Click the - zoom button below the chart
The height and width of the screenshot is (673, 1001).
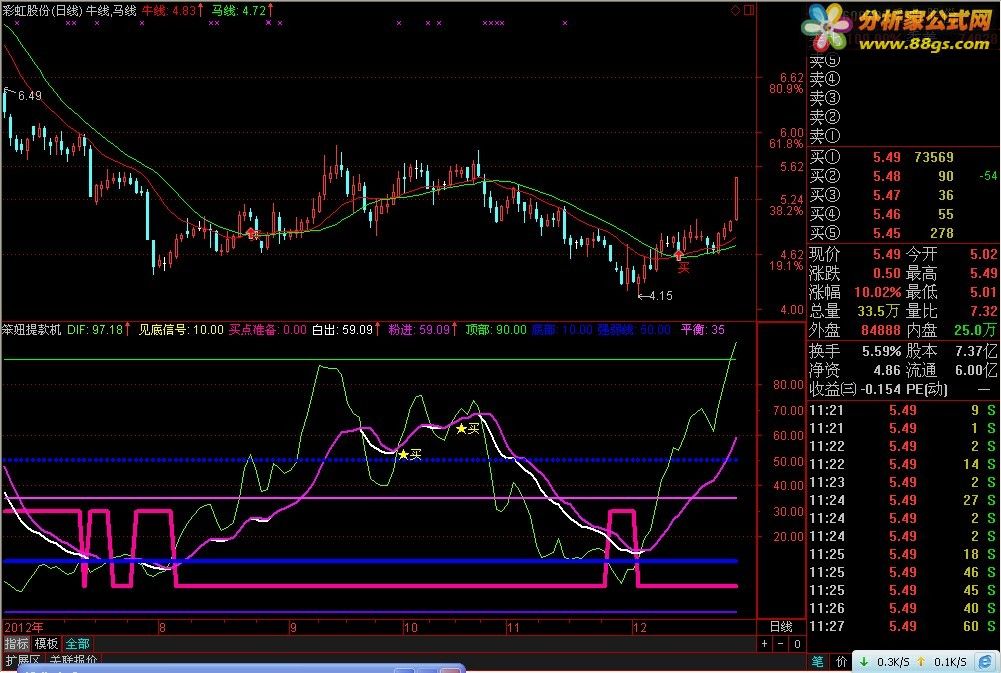pyautogui.click(x=780, y=644)
